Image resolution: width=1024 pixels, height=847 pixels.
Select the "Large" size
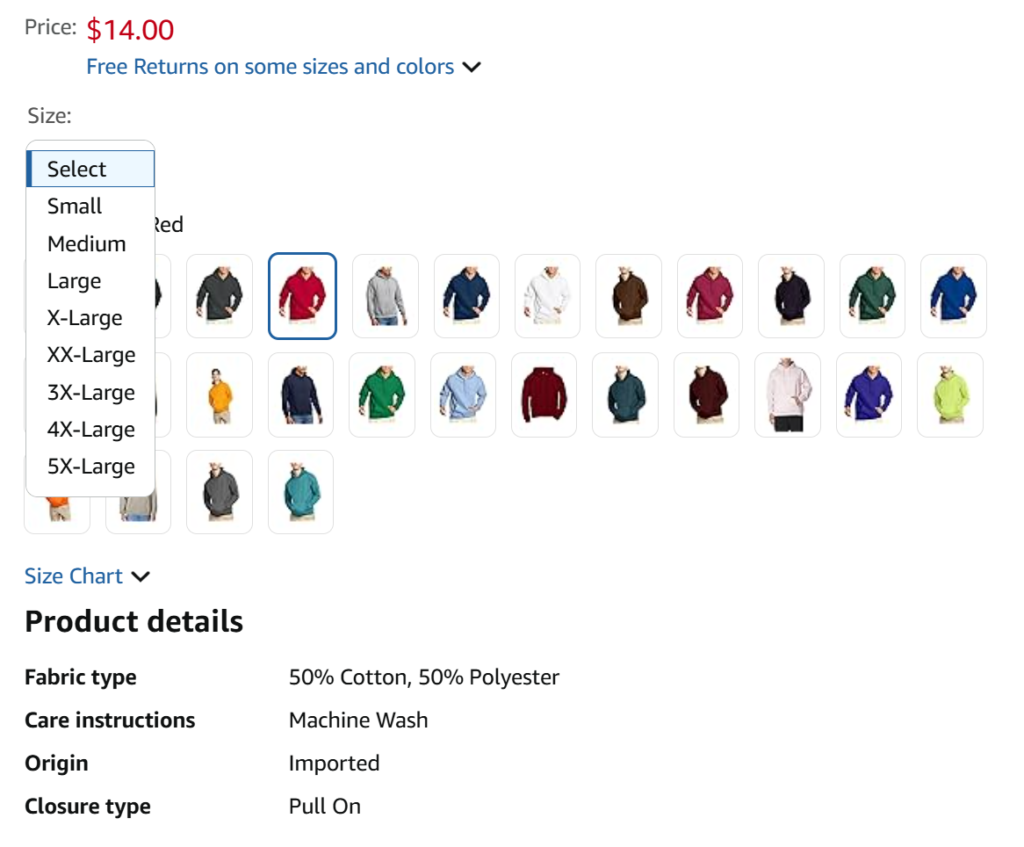(x=74, y=281)
